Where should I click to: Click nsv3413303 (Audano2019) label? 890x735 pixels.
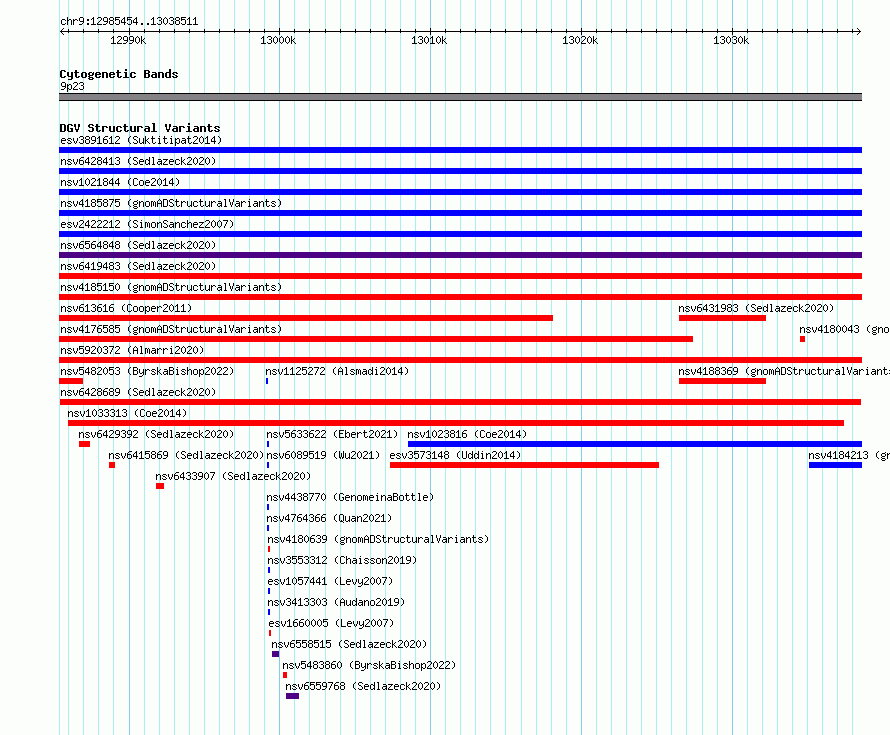click(x=336, y=602)
